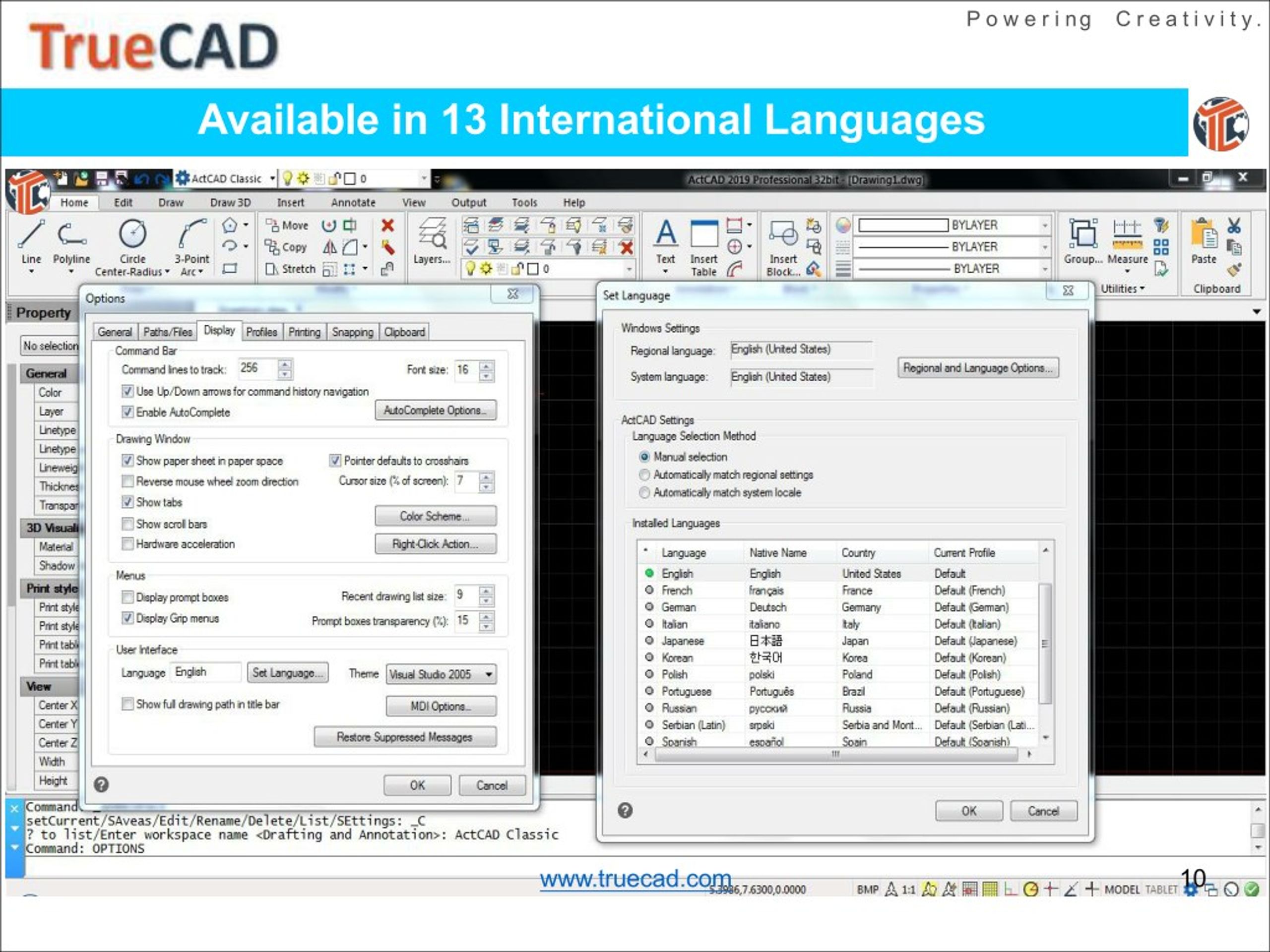
Task: Click the Undo icon in quick access bar
Action: 141,179
